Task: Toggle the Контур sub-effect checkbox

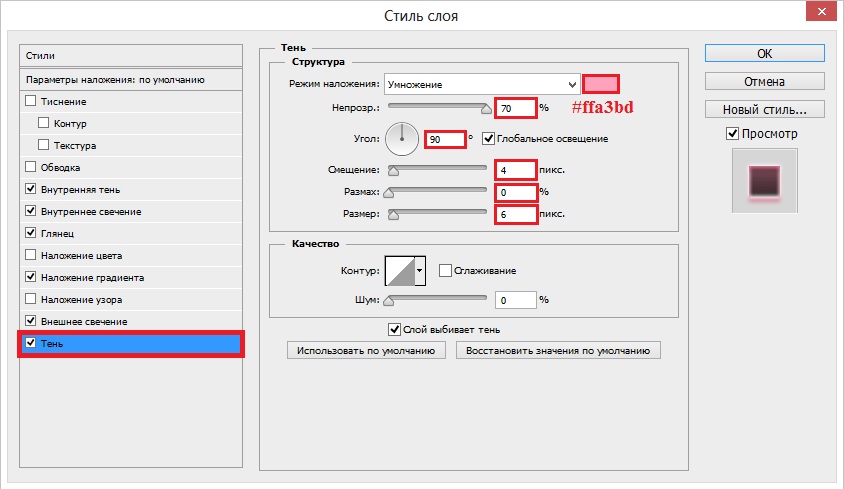Action: click(x=44, y=123)
